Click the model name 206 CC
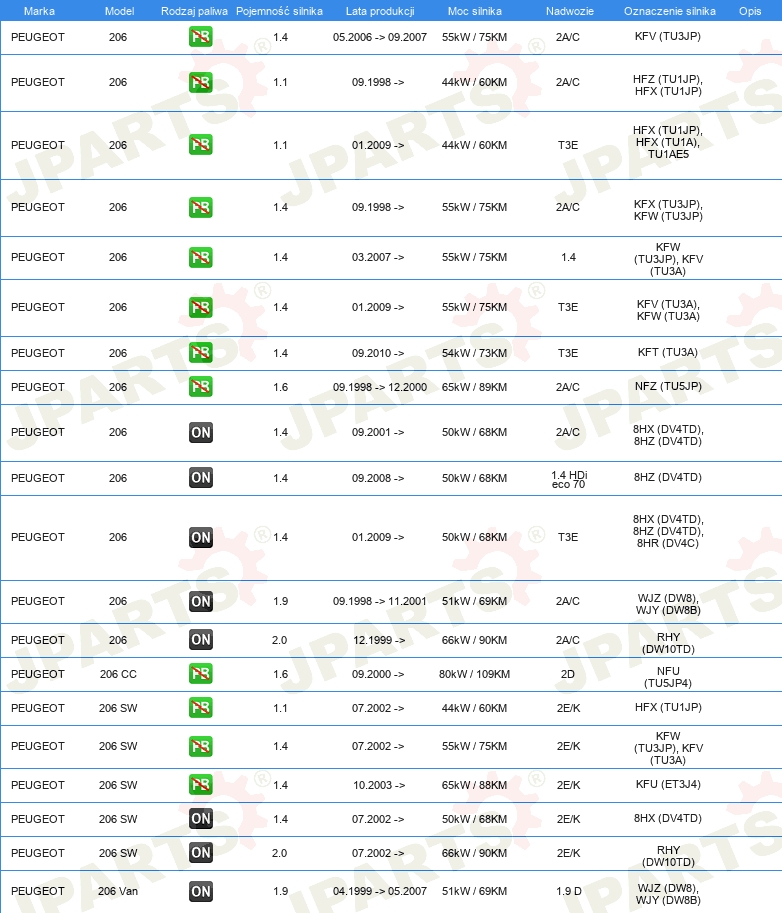 tap(118, 674)
